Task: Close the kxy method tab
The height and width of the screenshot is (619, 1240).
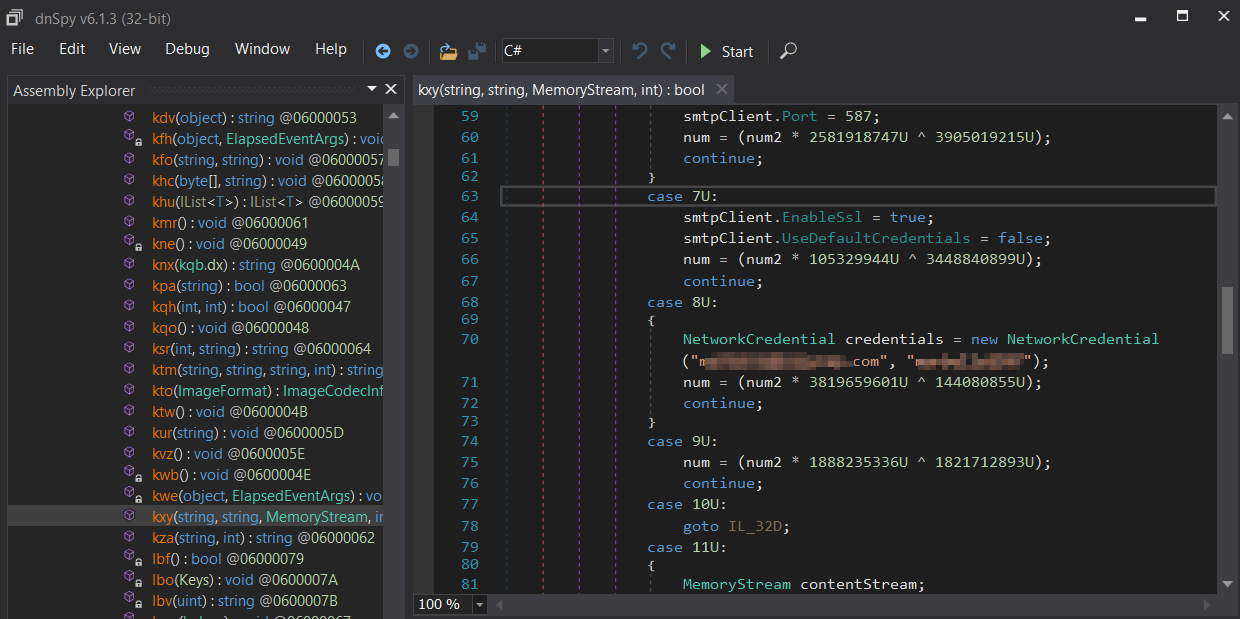Action: (x=722, y=90)
